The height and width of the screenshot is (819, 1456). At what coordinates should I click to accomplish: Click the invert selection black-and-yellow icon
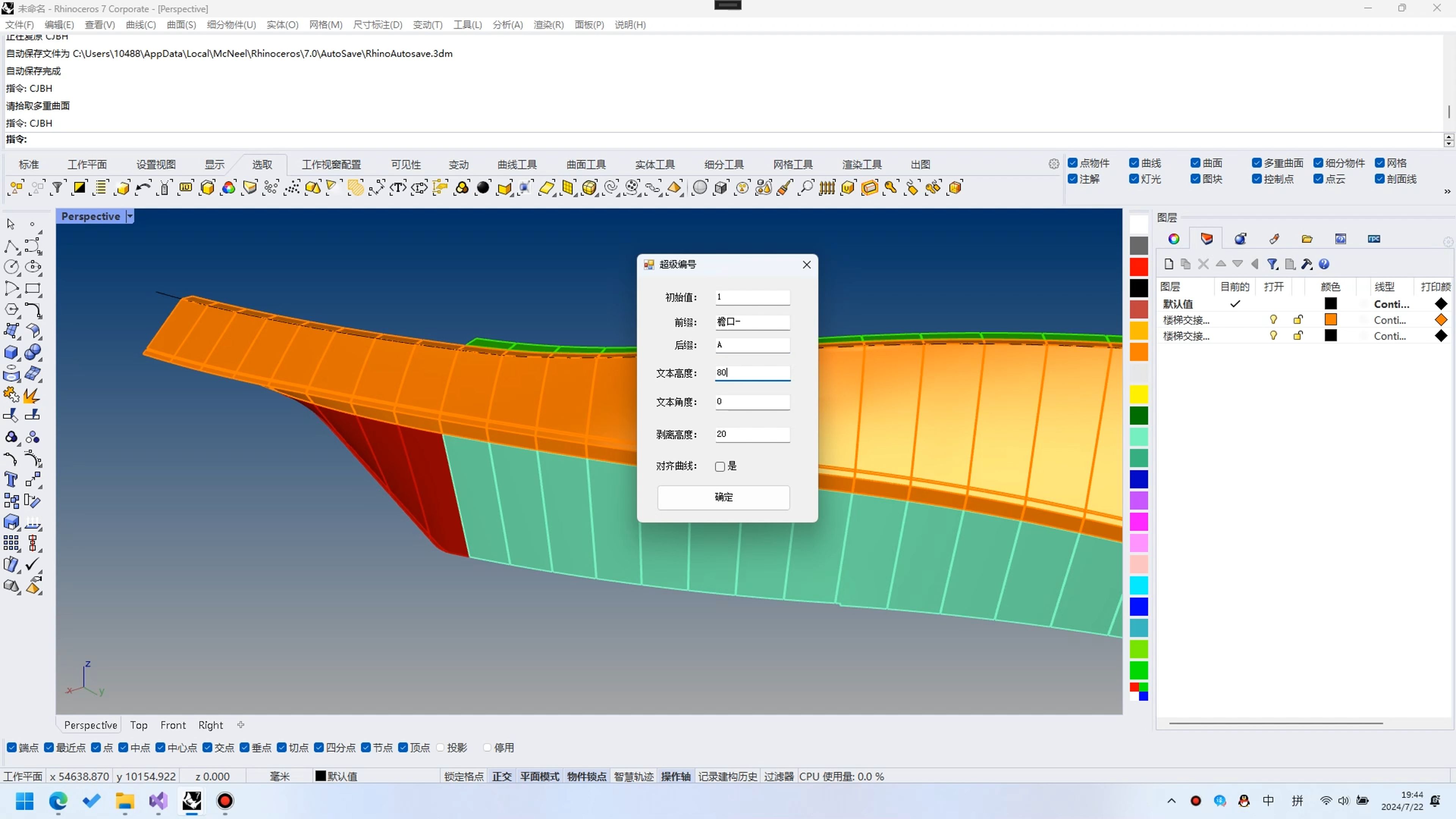[x=80, y=188]
